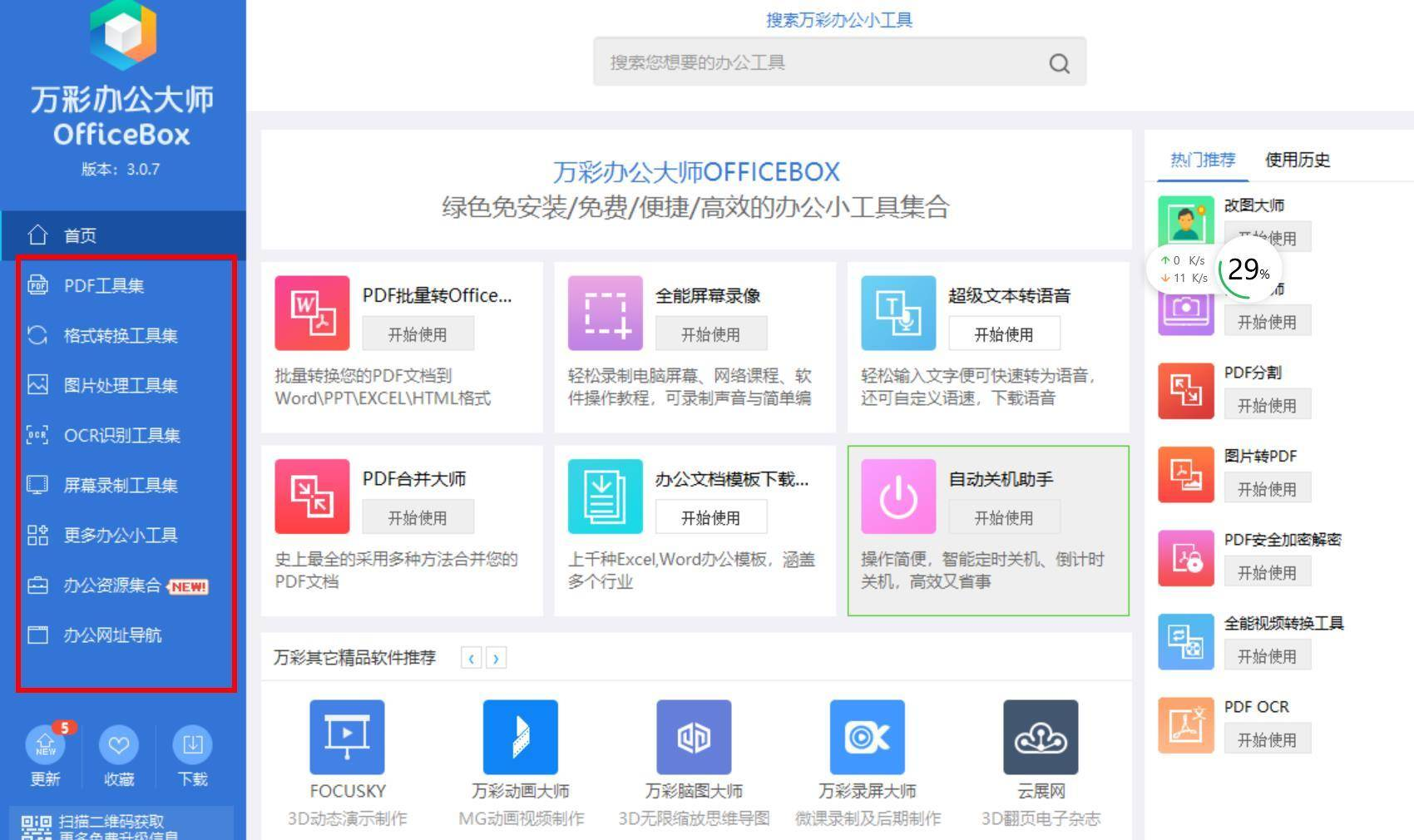Click 开始使用 for 全能屏幕录像

pos(711,334)
